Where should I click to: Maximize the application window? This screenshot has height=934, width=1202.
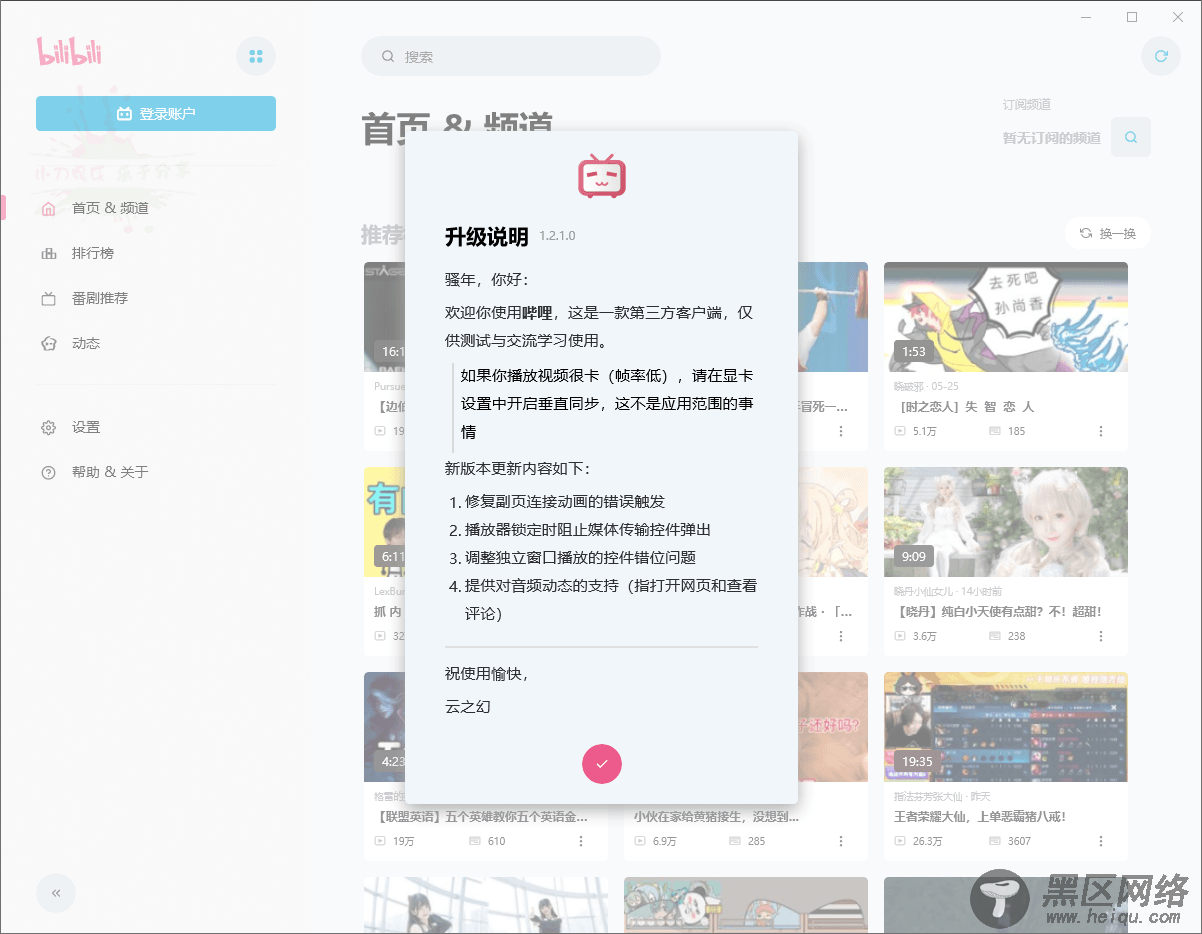click(x=1132, y=17)
